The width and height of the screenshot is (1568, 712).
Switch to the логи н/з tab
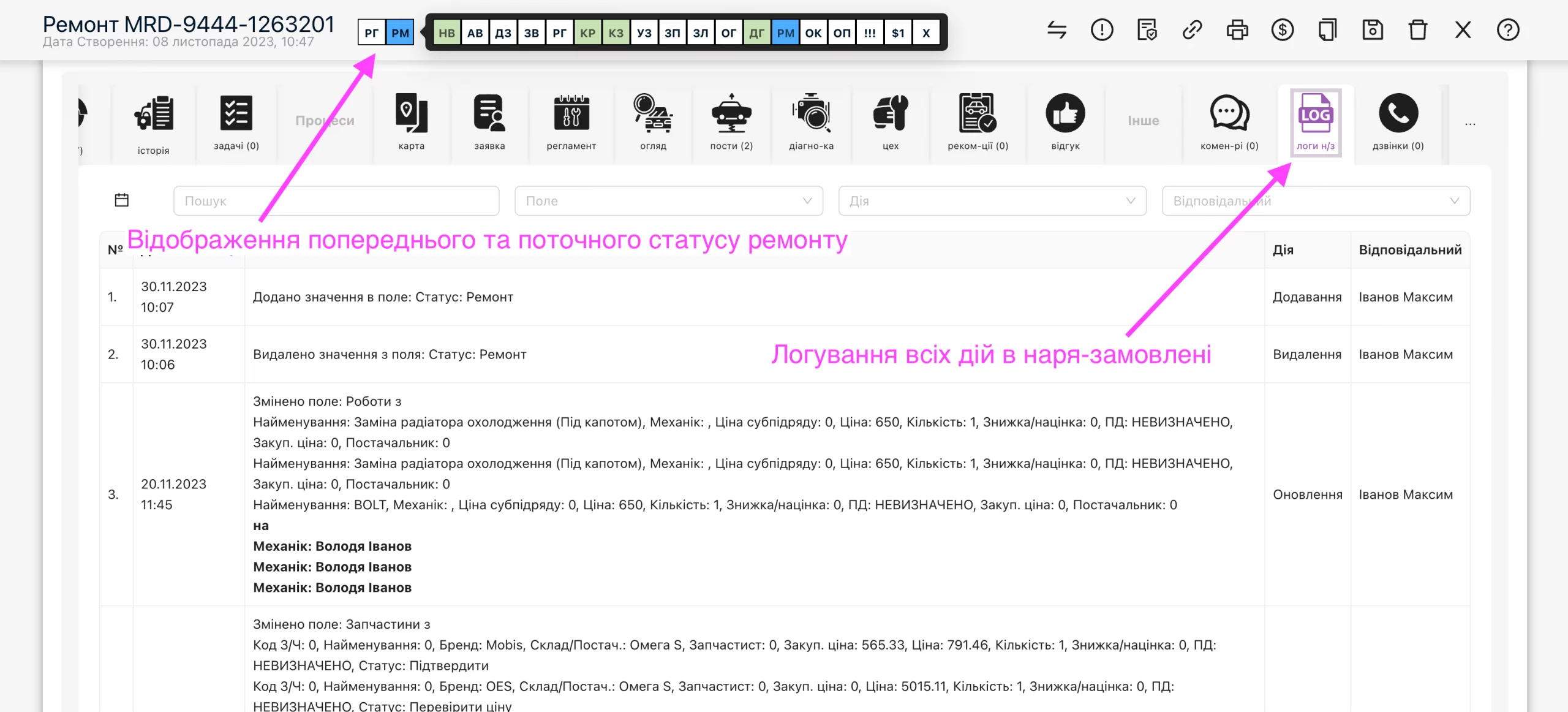1316,122
